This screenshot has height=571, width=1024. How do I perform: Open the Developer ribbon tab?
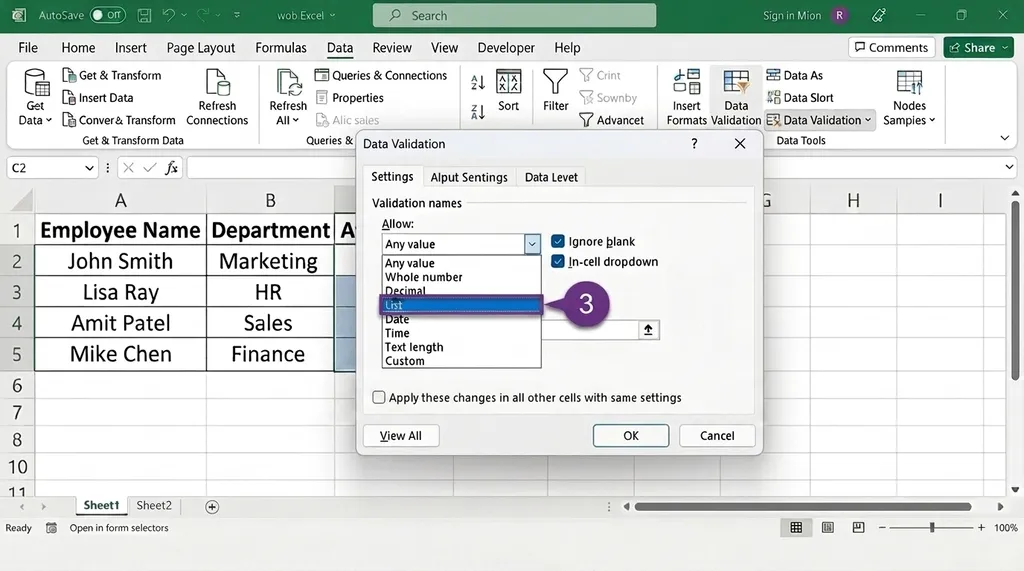click(x=506, y=48)
